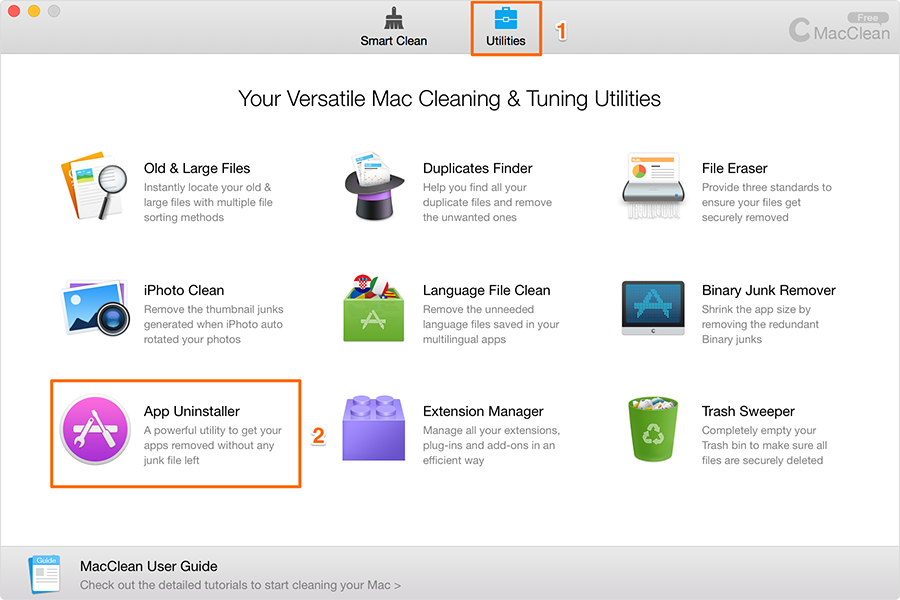This screenshot has width=900, height=600.
Task: Open the green Trash Sweeper bin icon
Action: (653, 429)
